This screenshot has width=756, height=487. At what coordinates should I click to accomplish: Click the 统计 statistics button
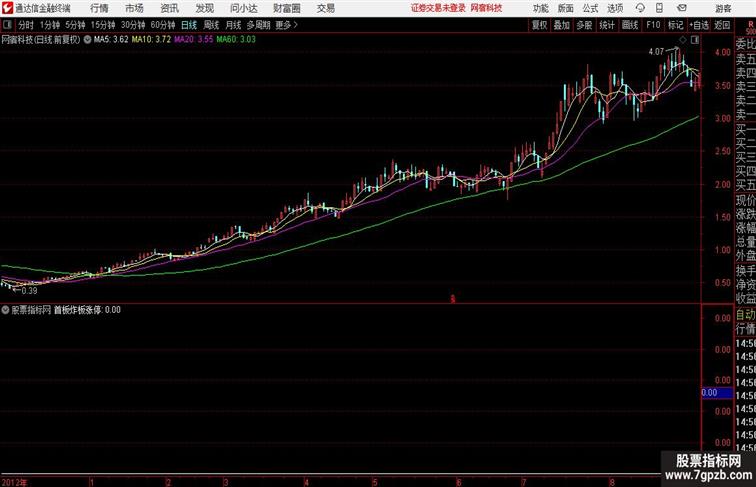pyautogui.click(x=607, y=25)
